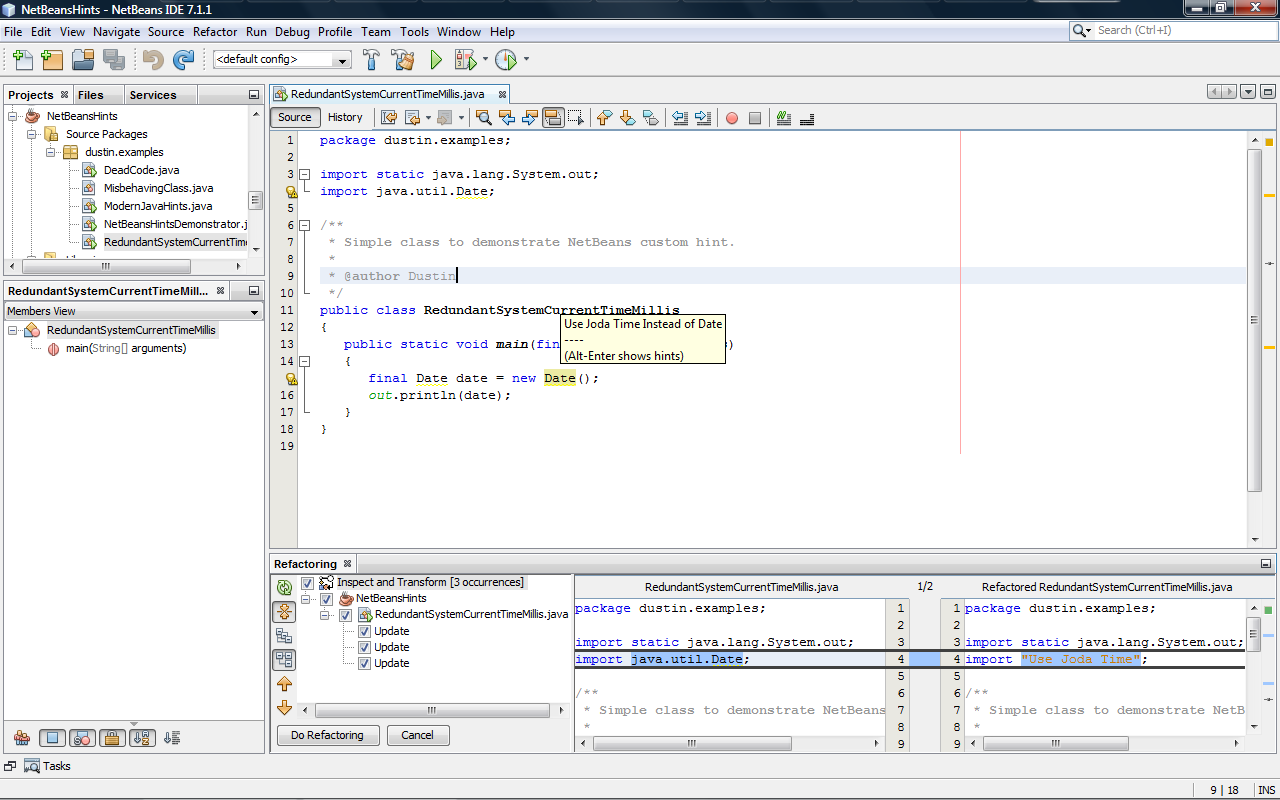Collapse the NetBeansHints project node
Viewport: 1280px width, 800px height.
(x=13, y=116)
